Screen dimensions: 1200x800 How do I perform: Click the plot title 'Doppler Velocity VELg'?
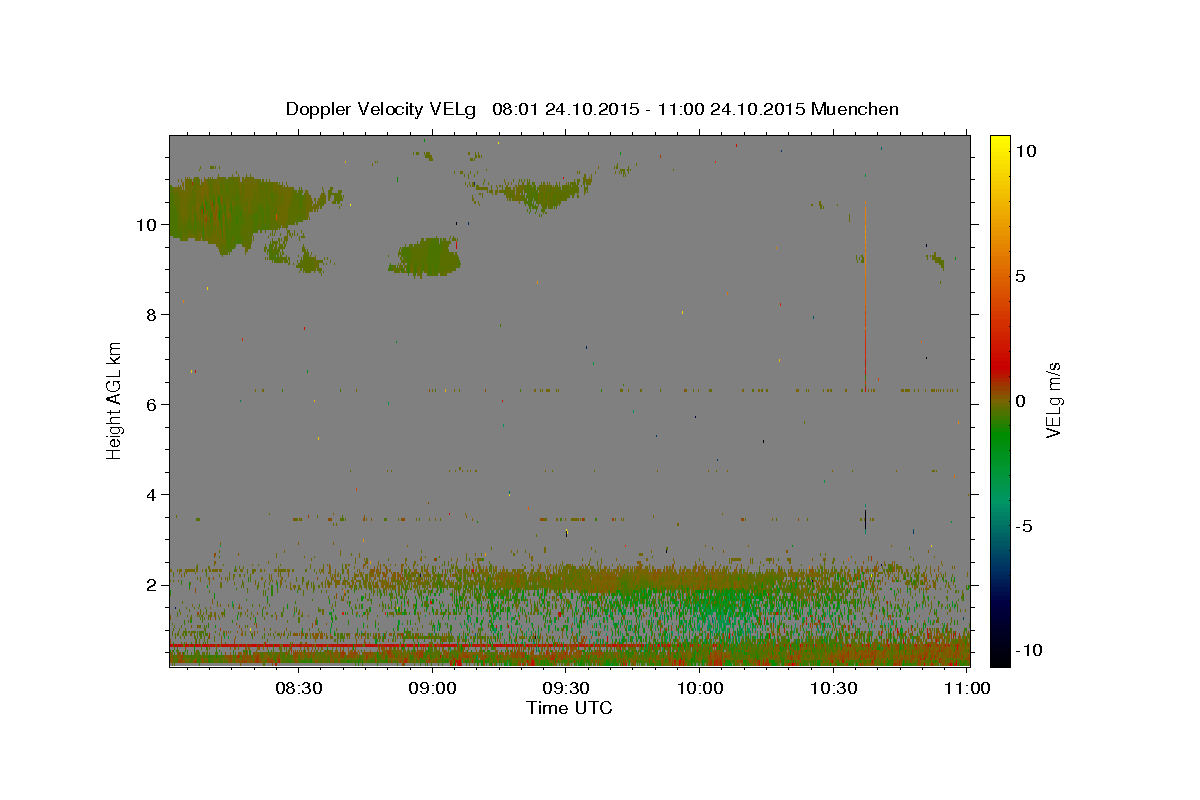tap(382, 109)
